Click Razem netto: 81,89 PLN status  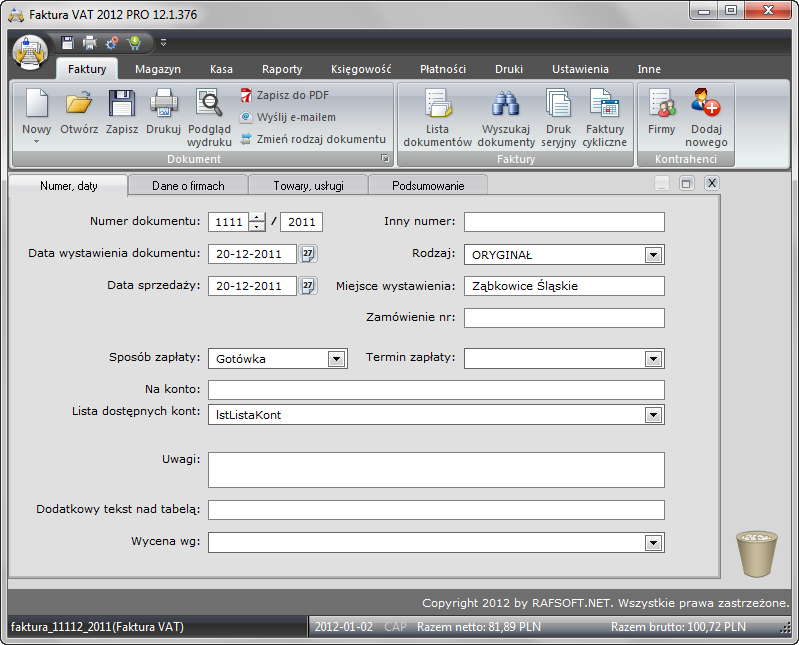coord(479,627)
